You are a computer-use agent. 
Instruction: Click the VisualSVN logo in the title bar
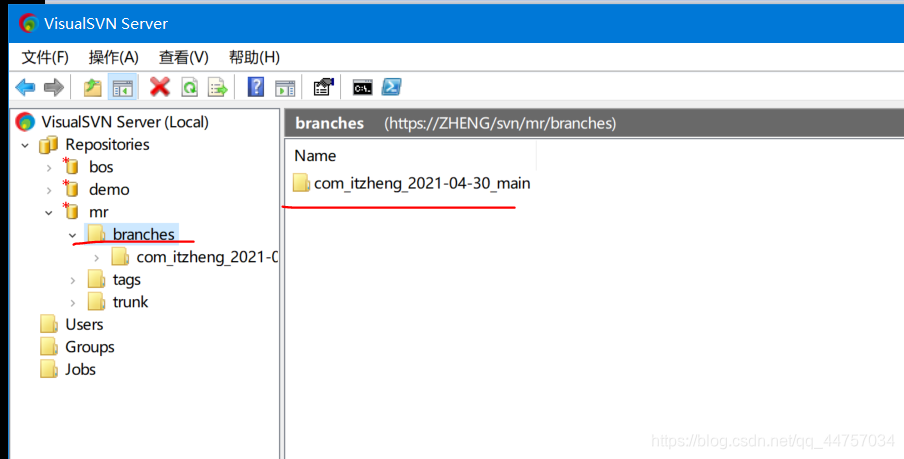click(x=28, y=23)
